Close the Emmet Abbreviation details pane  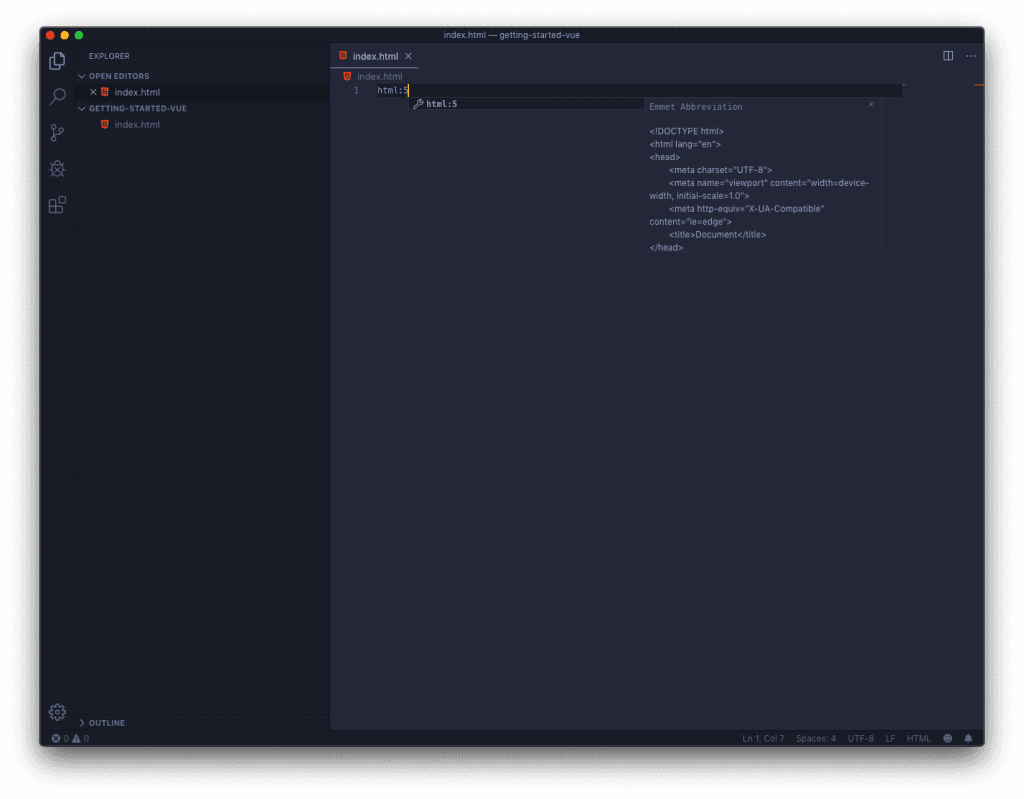click(x=871, y=105)
